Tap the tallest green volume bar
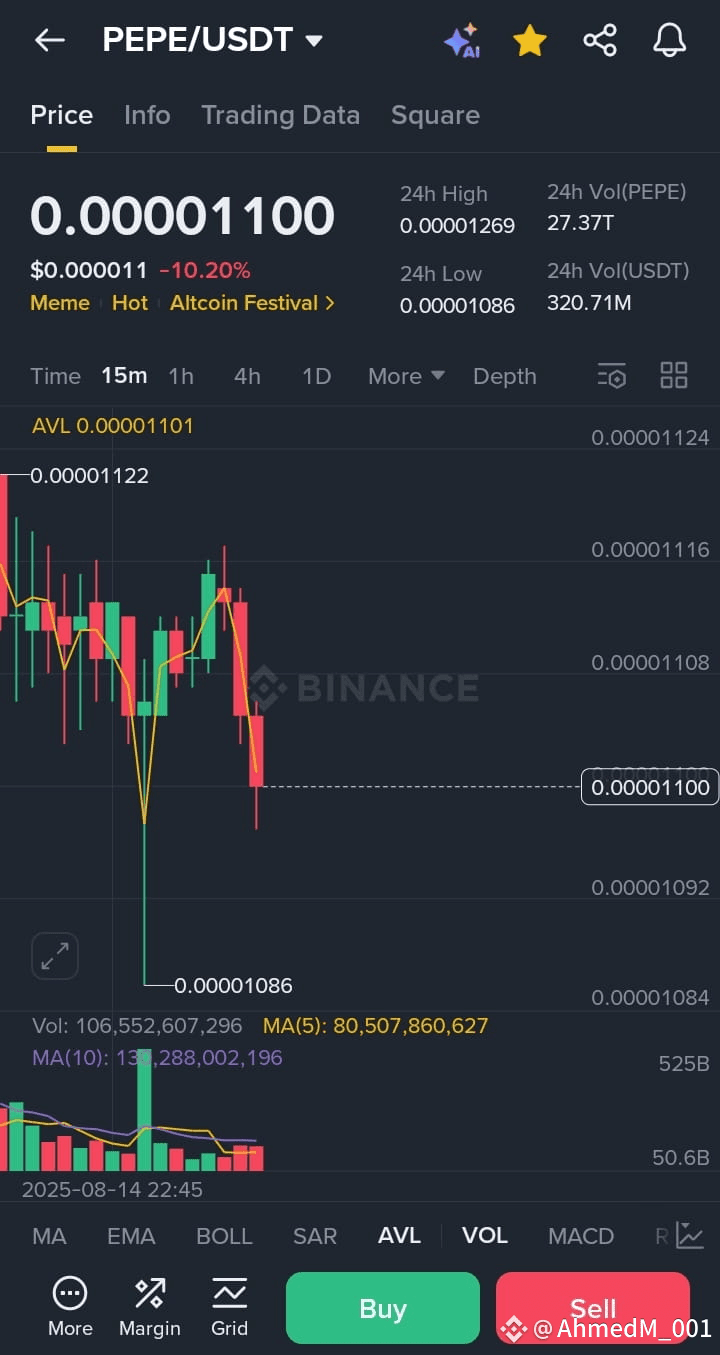Viewport: 720px width, 1355px height. tap(144, 1110)
